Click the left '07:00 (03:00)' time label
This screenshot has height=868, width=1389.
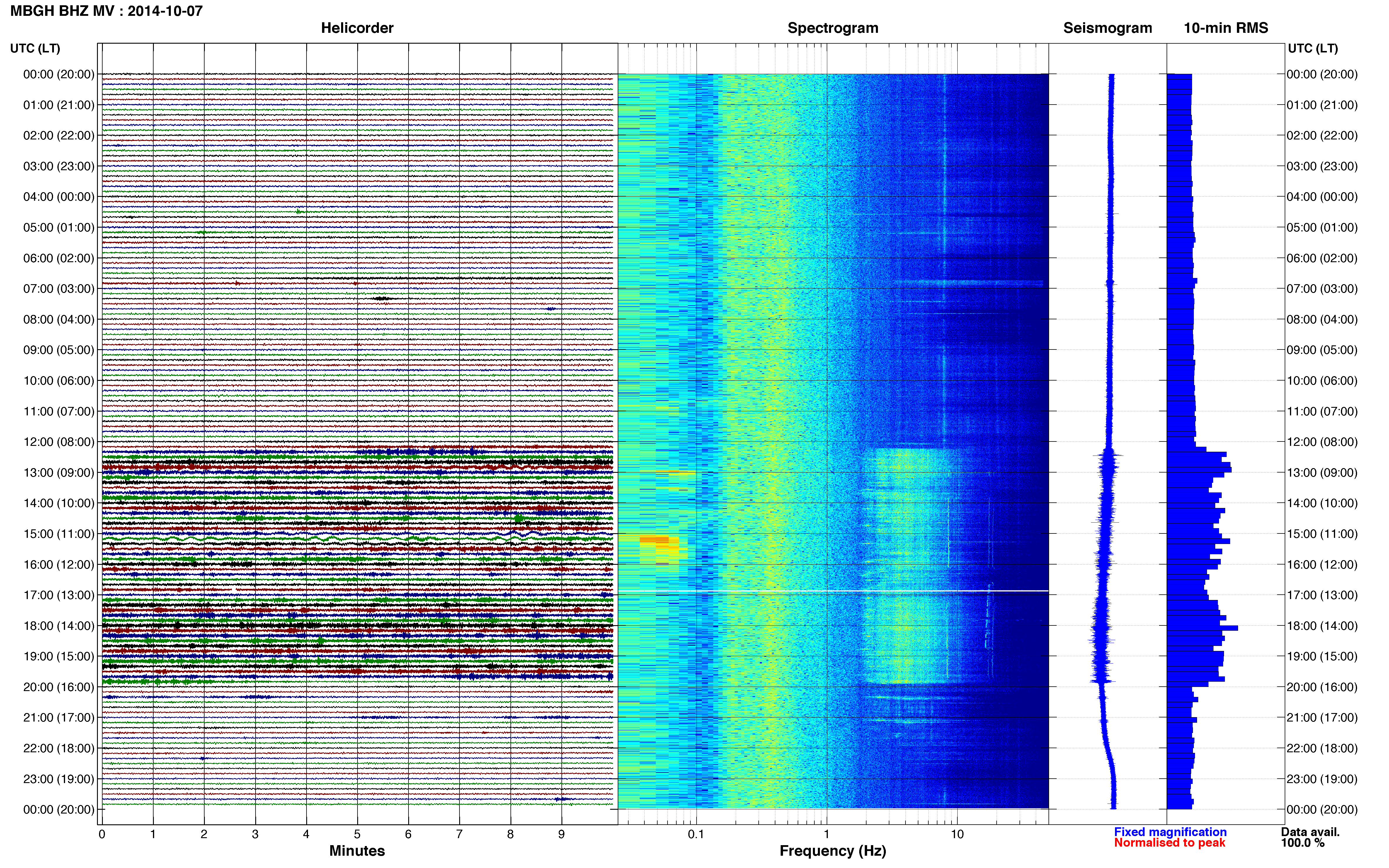[x=59, y=289]
